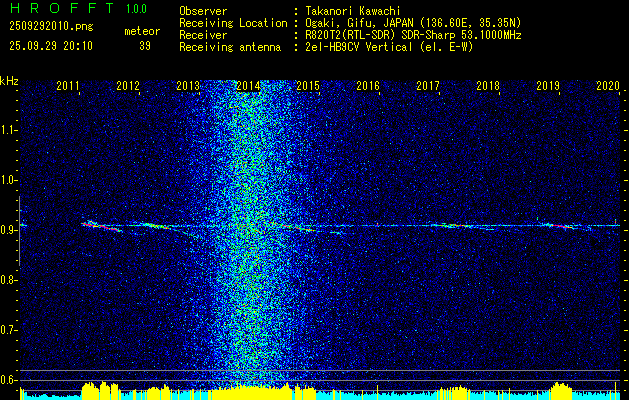Click the 2018 time axis label
629x400 pixels.
[x=488, y=85]
